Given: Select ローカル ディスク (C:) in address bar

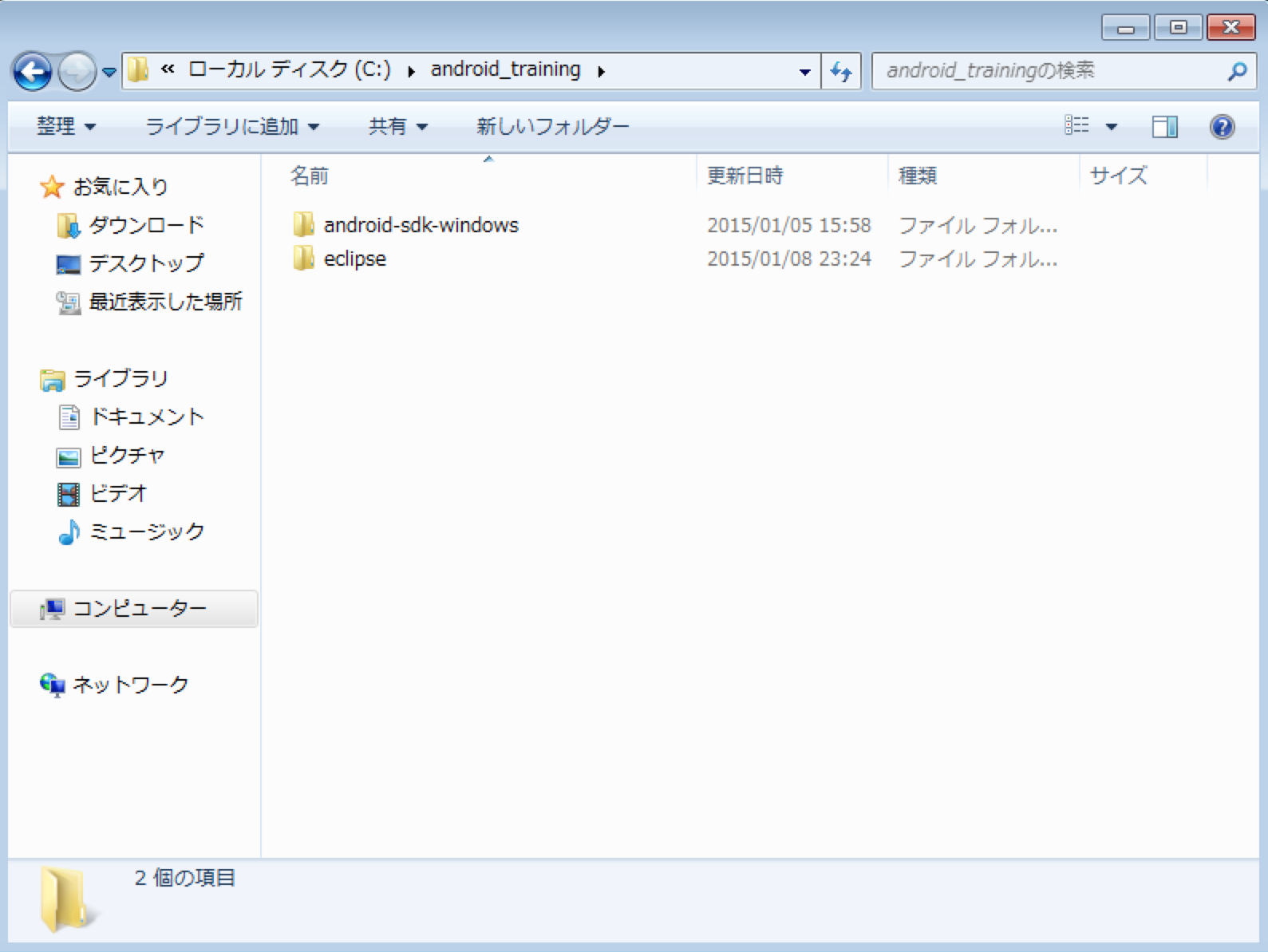Looking at the screenshot, I should 289,69.
